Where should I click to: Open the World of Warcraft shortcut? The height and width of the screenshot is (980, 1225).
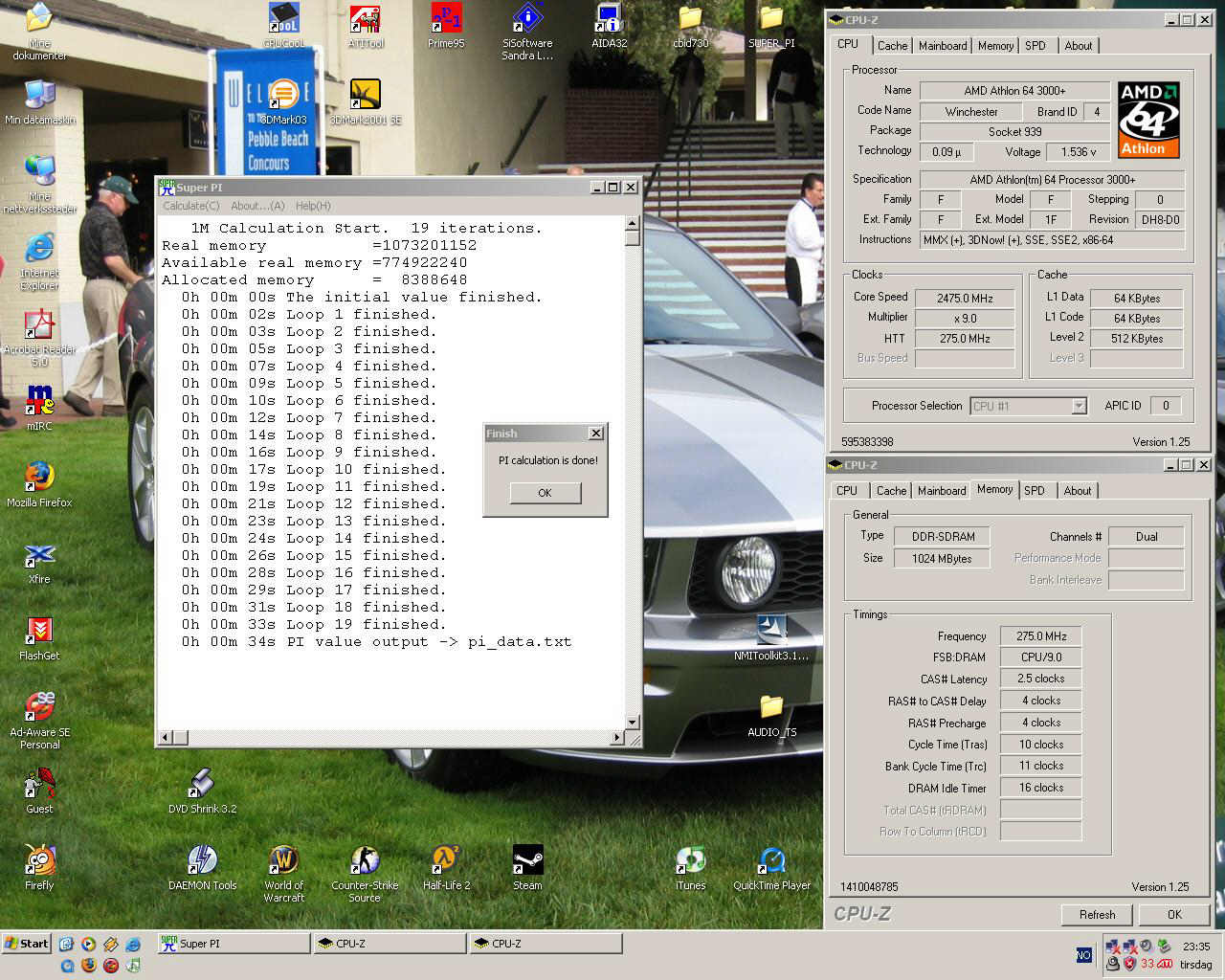283,860
